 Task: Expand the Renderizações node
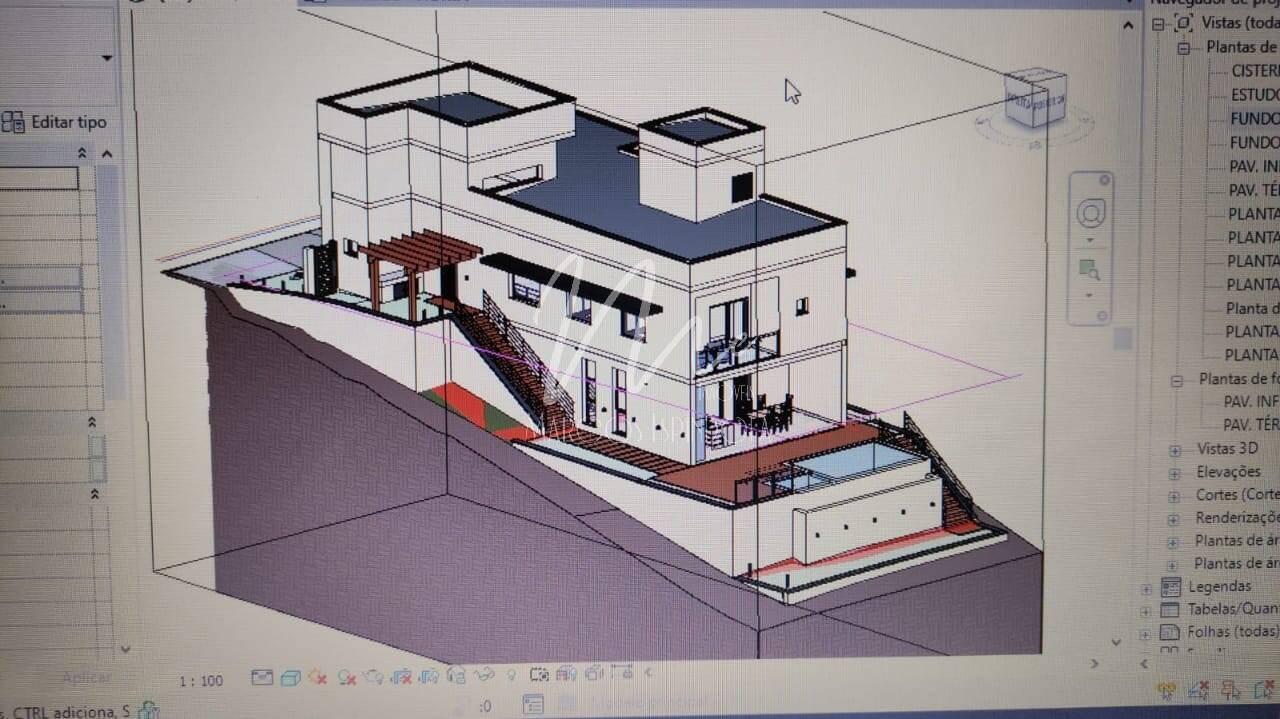tap(1174, 519)
